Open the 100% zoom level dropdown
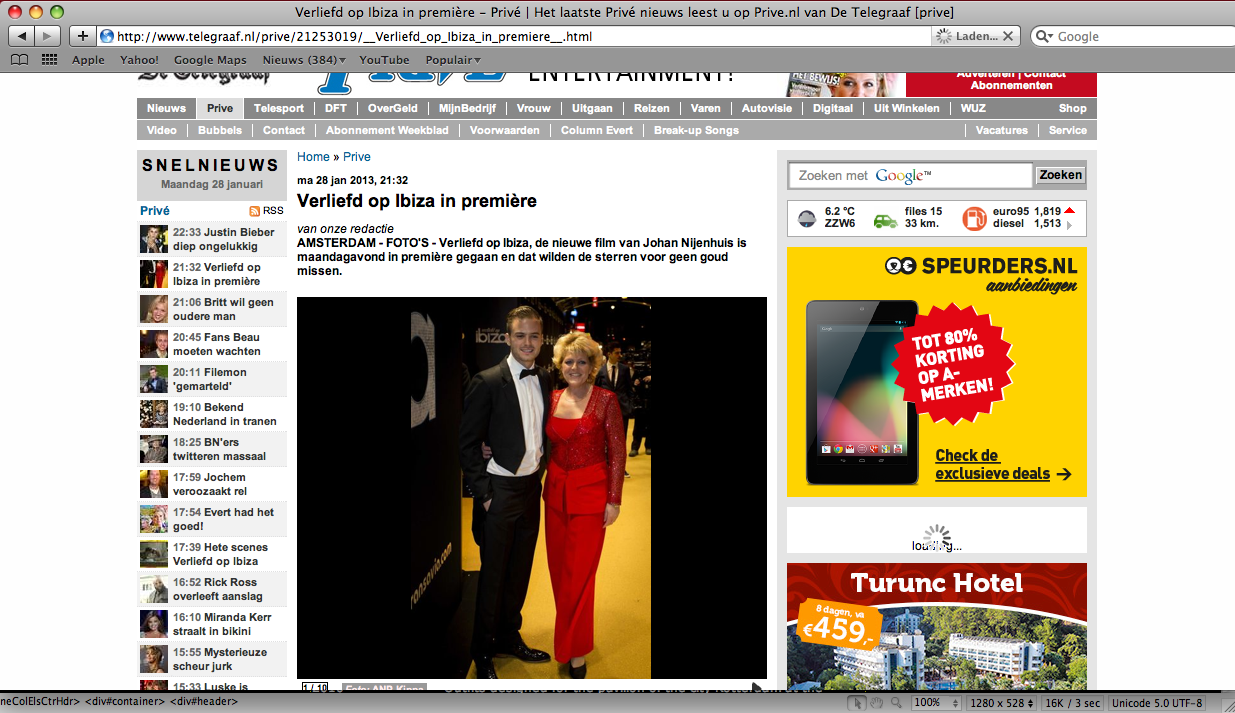Viewport: 1235px width, 713px height. 935,703
